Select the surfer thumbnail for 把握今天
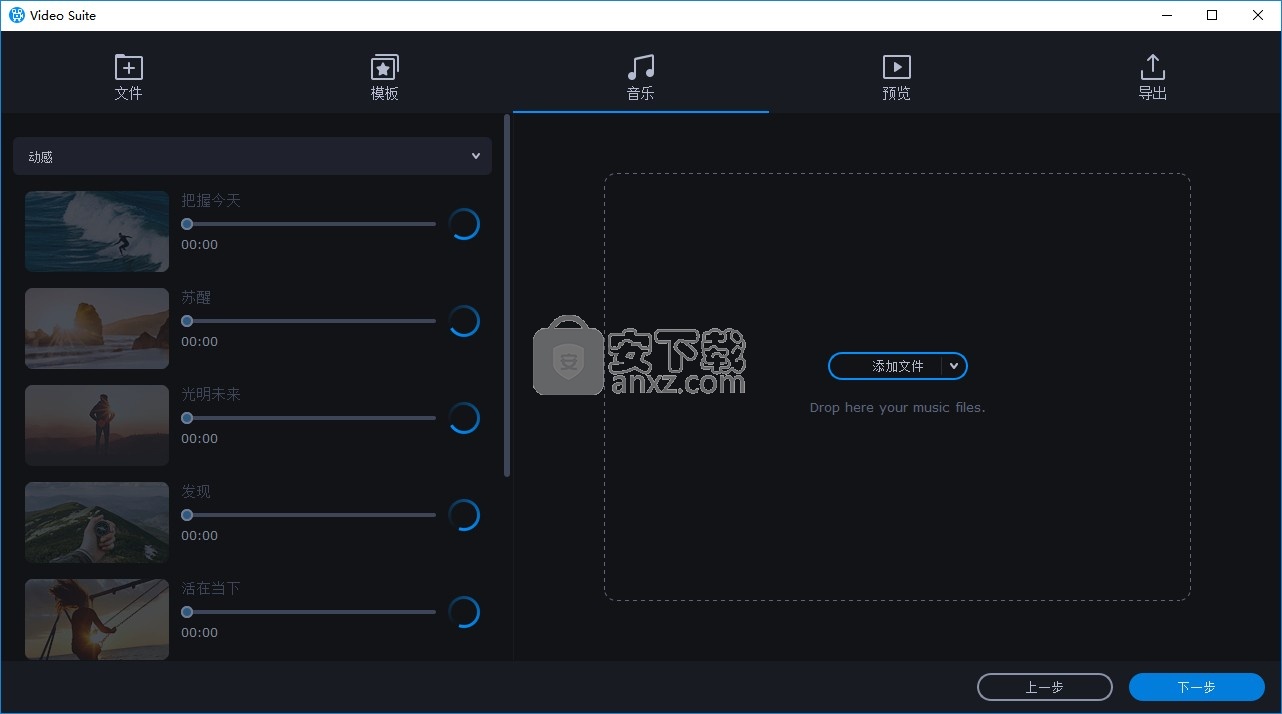Image resolution: width=1282 pixels, height=714 pixels. tap(97, 231)
